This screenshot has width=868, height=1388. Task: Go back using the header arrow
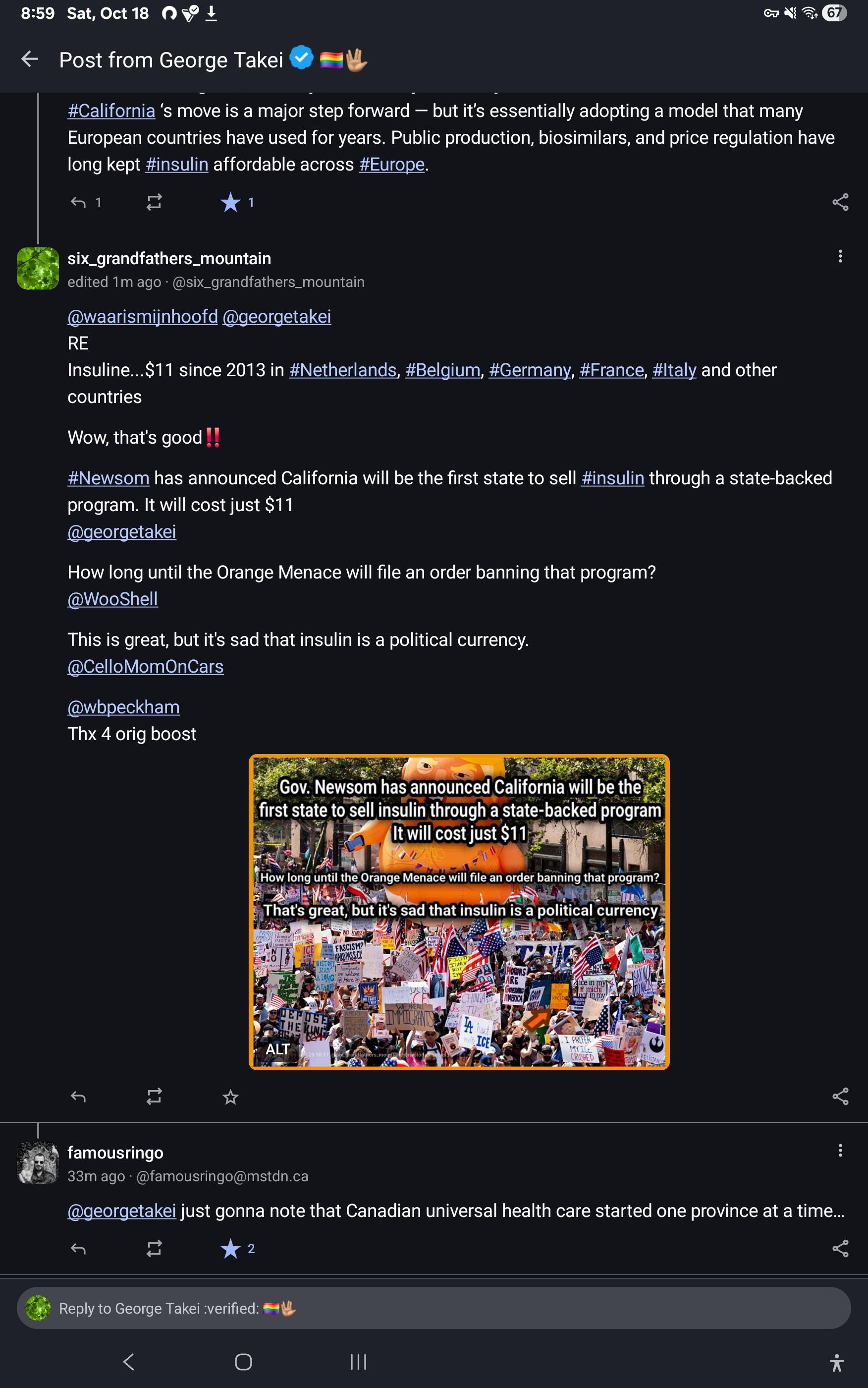pyautogui.click(x=29, y=59)
